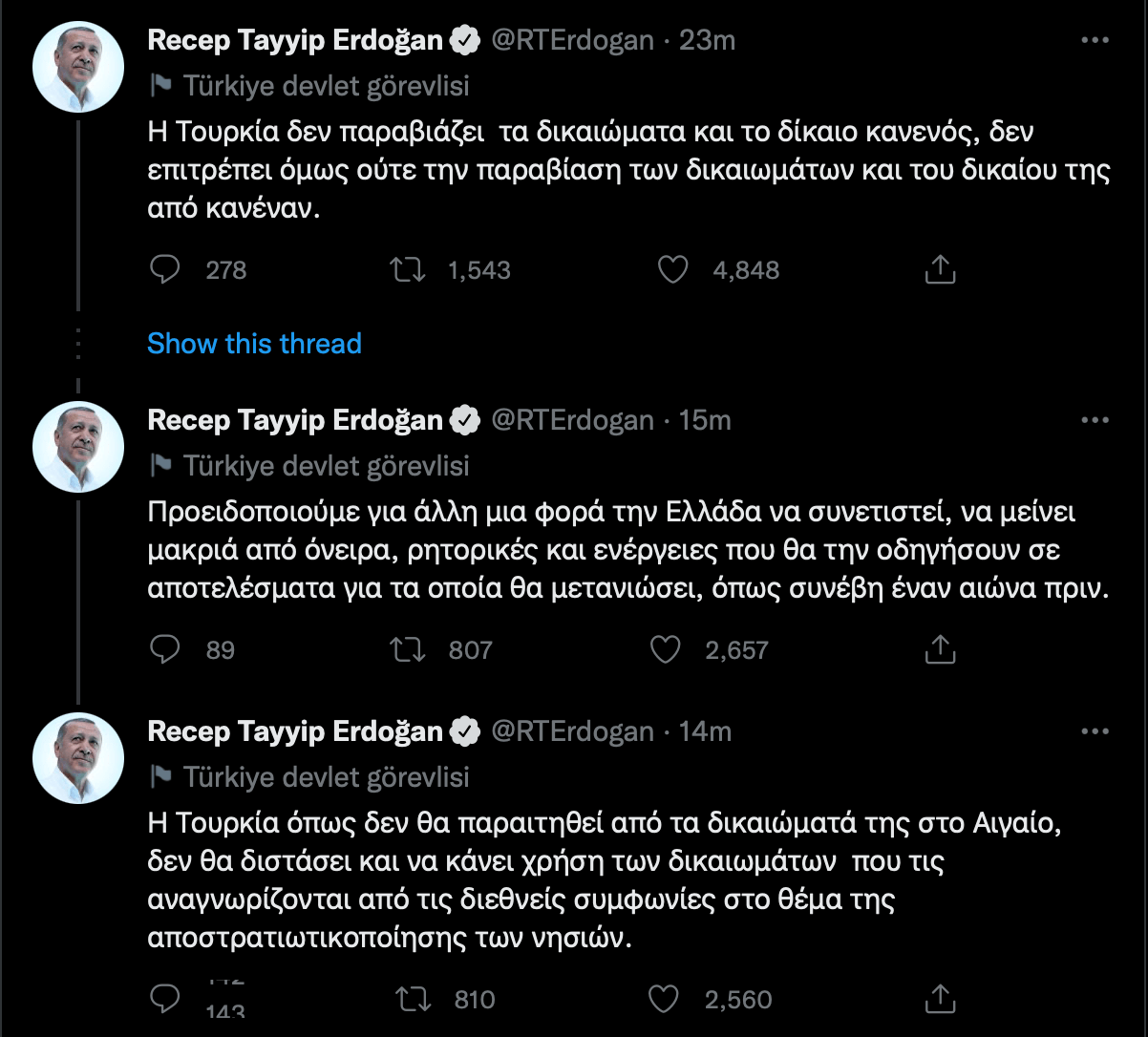Like the tweet with 2,560 likes
Viewport: 1148px width, 1037px height.
click(x=664, y=999)
